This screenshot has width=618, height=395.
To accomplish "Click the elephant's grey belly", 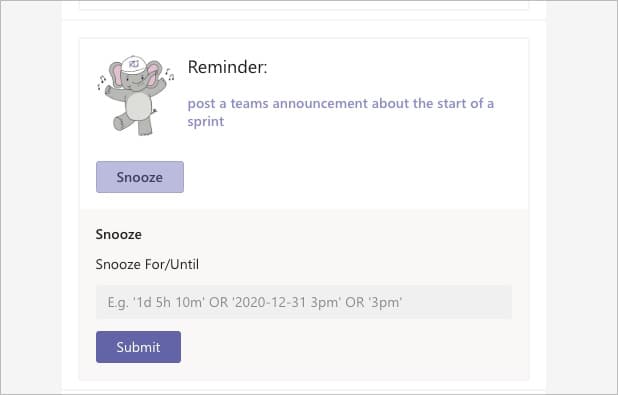I will [x=138, y=106].
